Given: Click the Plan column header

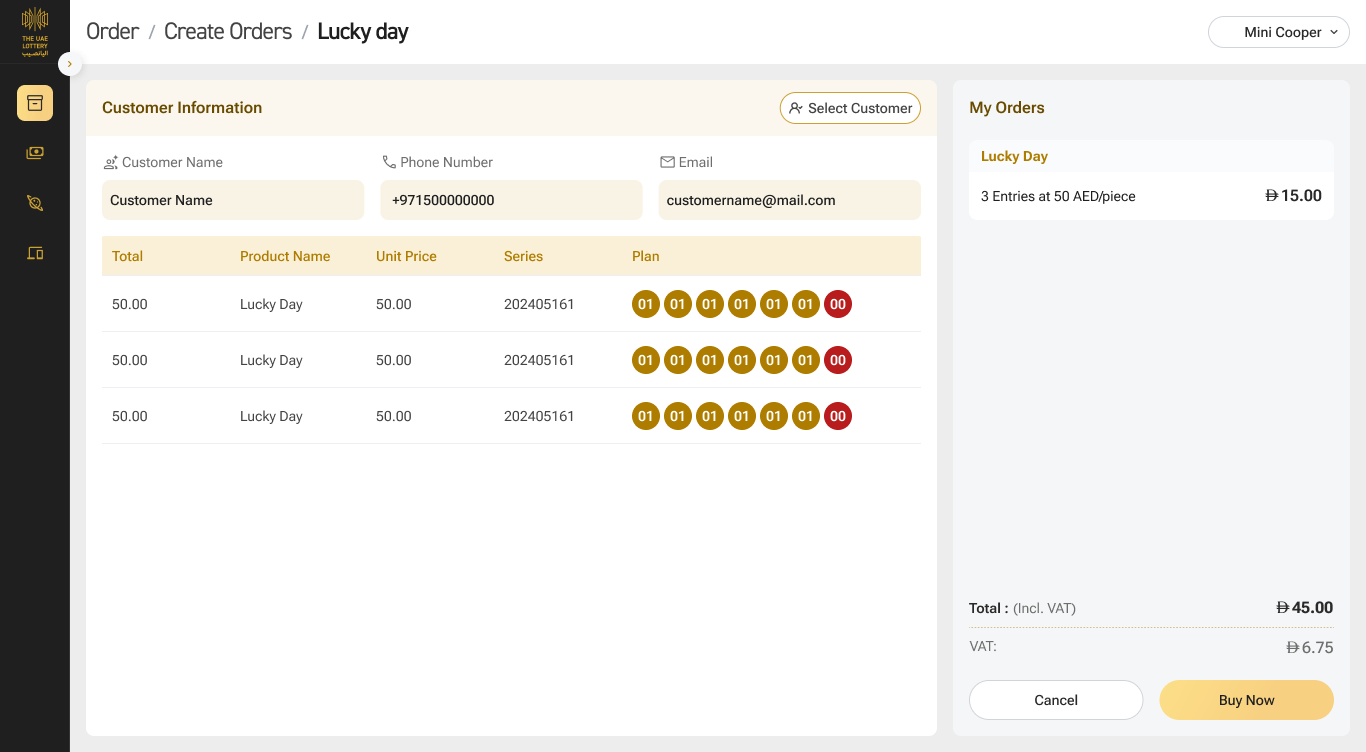Looking at the screenshot, I should [x=645, y=256].
